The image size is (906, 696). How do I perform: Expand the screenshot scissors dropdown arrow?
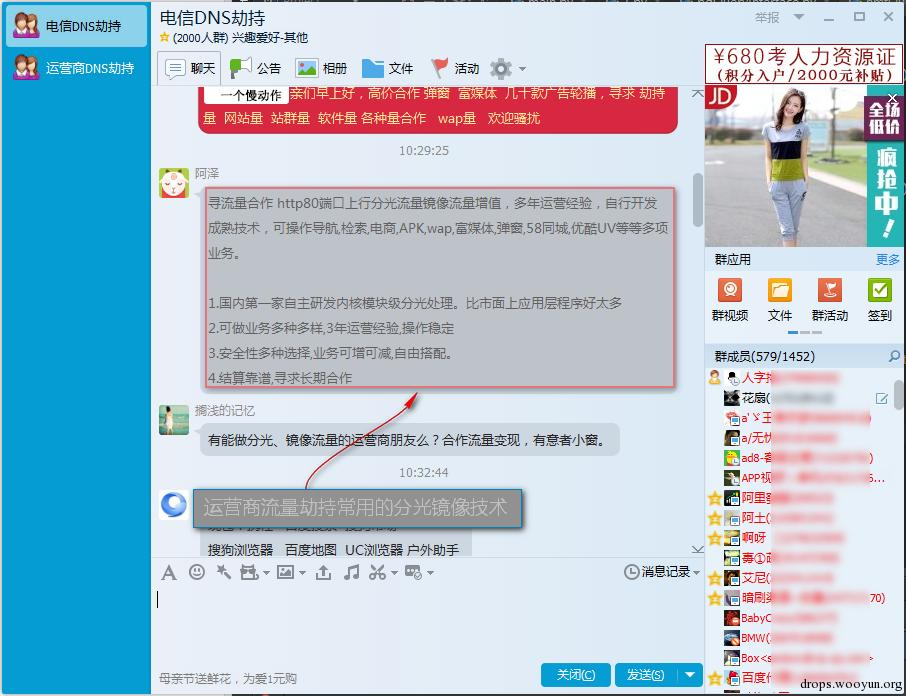[x=394, y=573]
